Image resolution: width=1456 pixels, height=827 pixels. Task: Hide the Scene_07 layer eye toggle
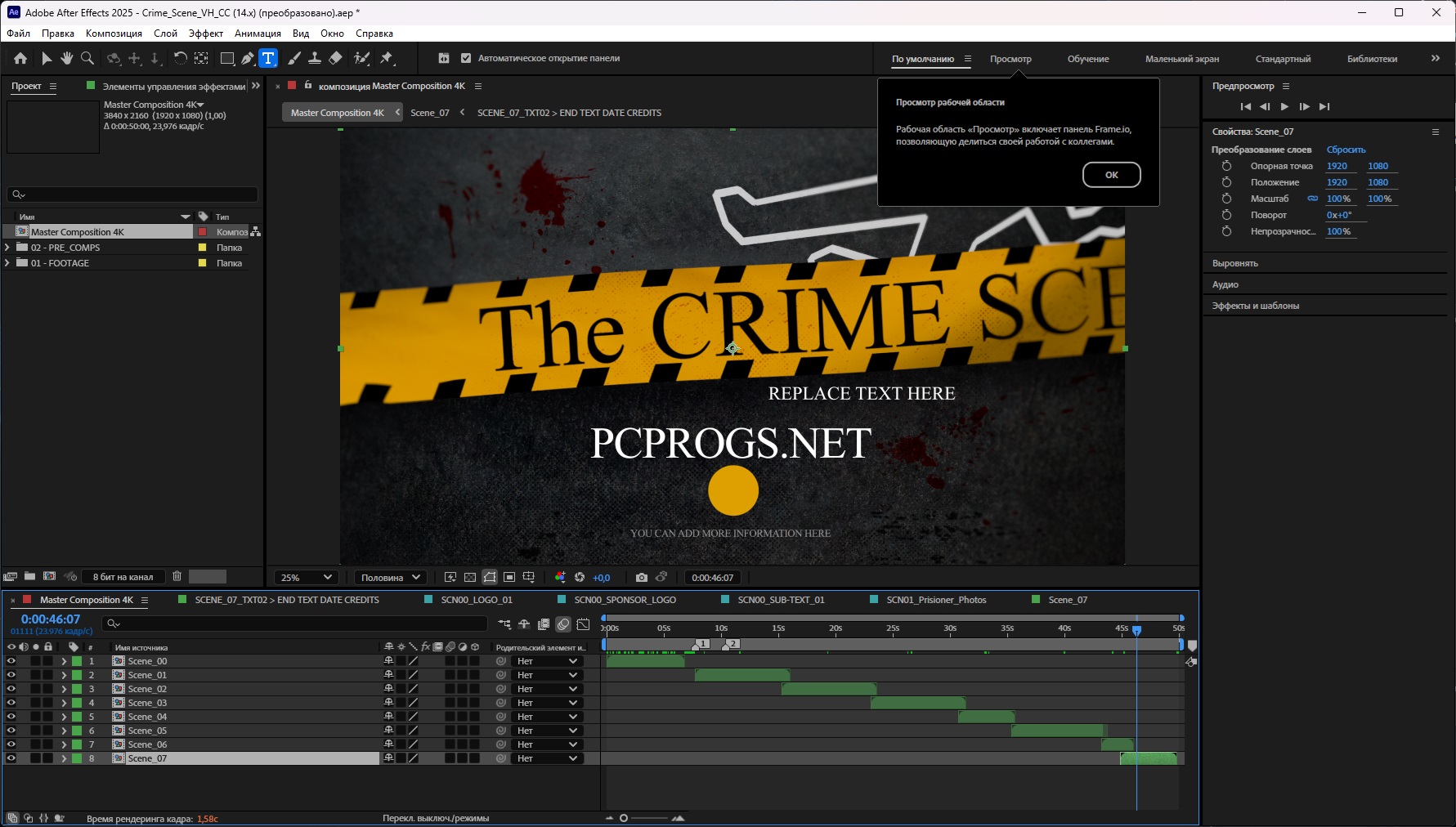(11, 758)
